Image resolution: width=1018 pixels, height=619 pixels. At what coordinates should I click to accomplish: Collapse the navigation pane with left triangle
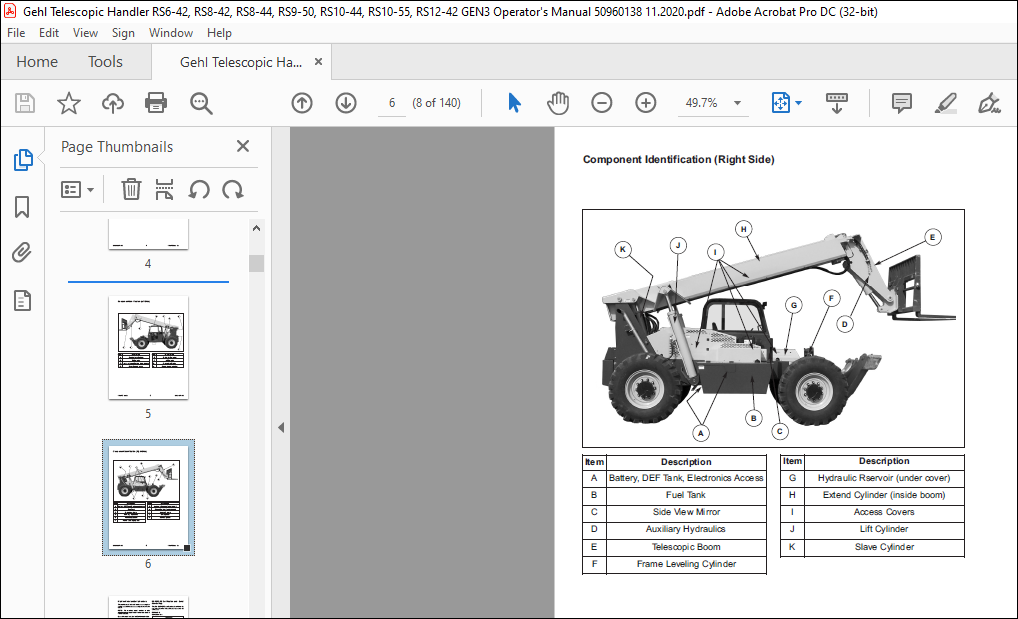click(x=281, y=427)
